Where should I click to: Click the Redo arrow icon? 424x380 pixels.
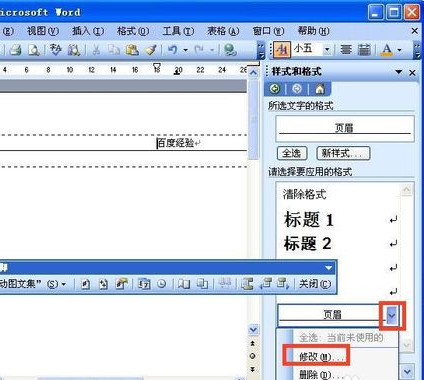pos(199,50)
